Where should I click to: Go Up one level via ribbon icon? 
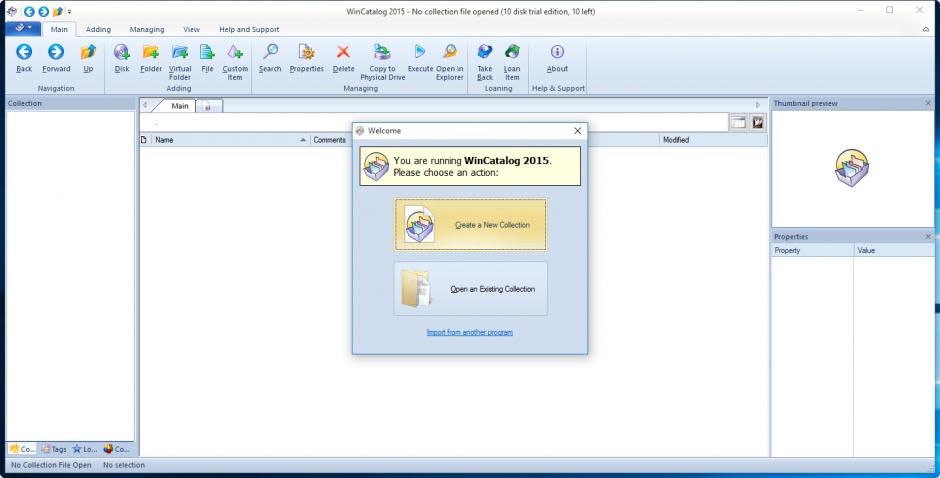tap(88, 52)
